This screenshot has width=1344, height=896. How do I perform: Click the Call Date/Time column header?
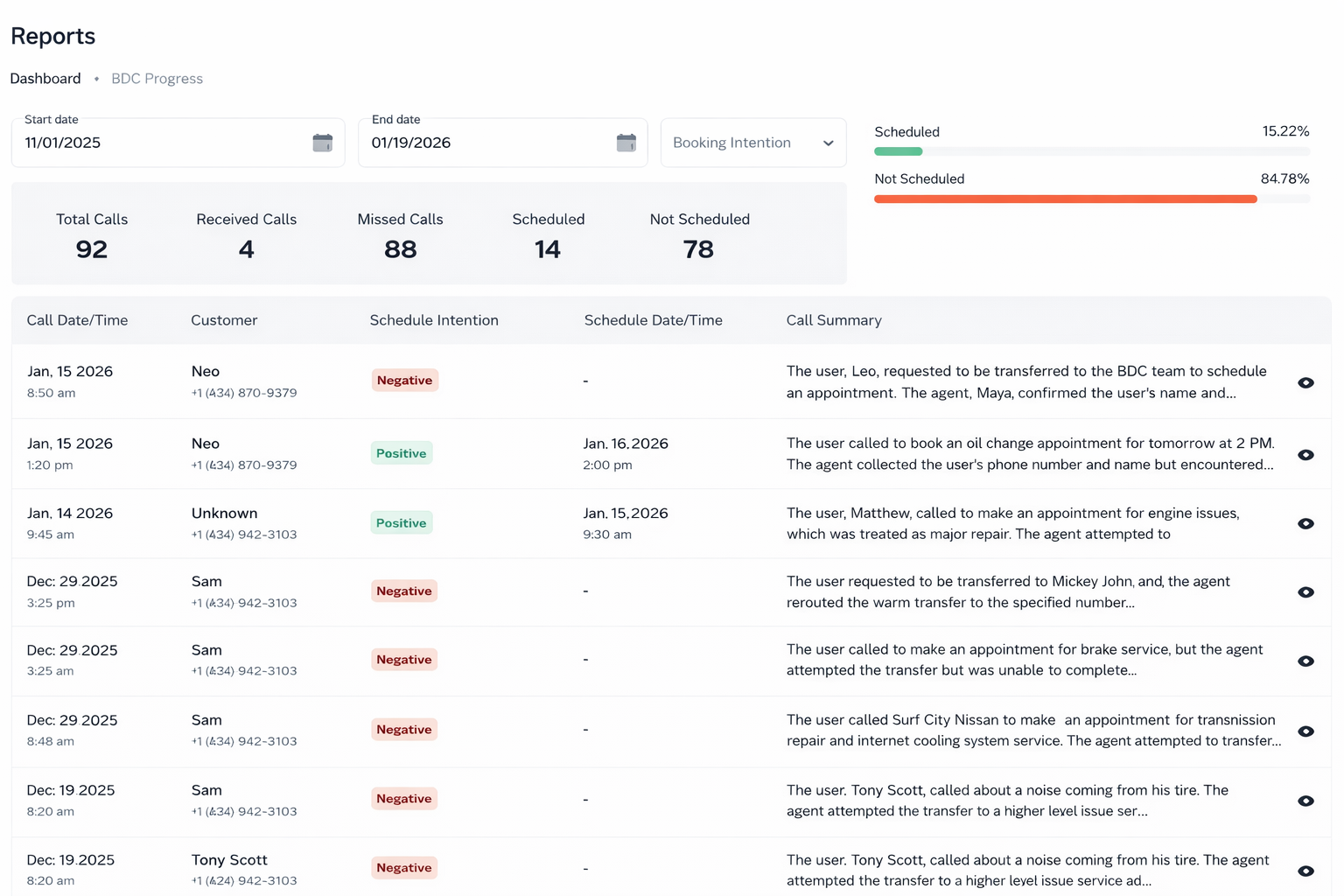coord(77,320)
